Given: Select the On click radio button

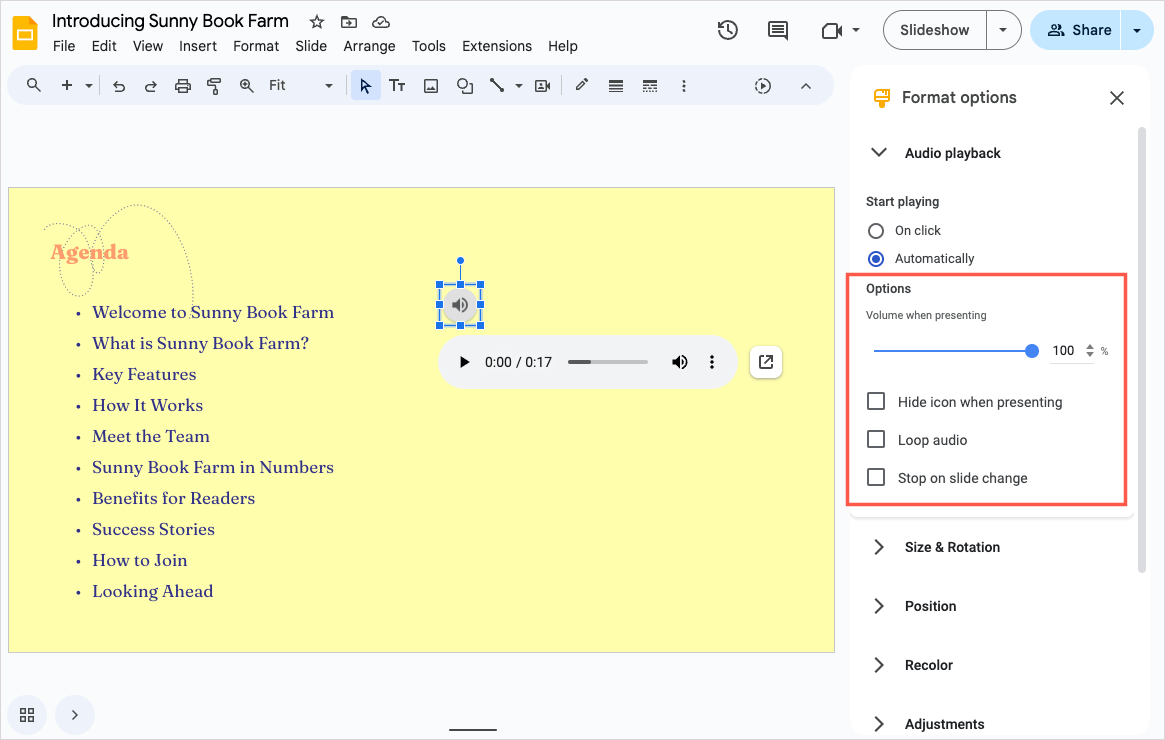Looking at the screenshot, I should (x=876, y=231).
